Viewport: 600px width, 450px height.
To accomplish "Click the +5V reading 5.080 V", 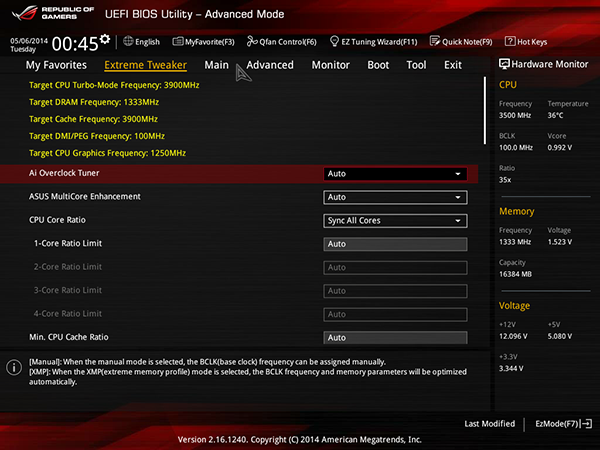I will (x=559, y=336).
